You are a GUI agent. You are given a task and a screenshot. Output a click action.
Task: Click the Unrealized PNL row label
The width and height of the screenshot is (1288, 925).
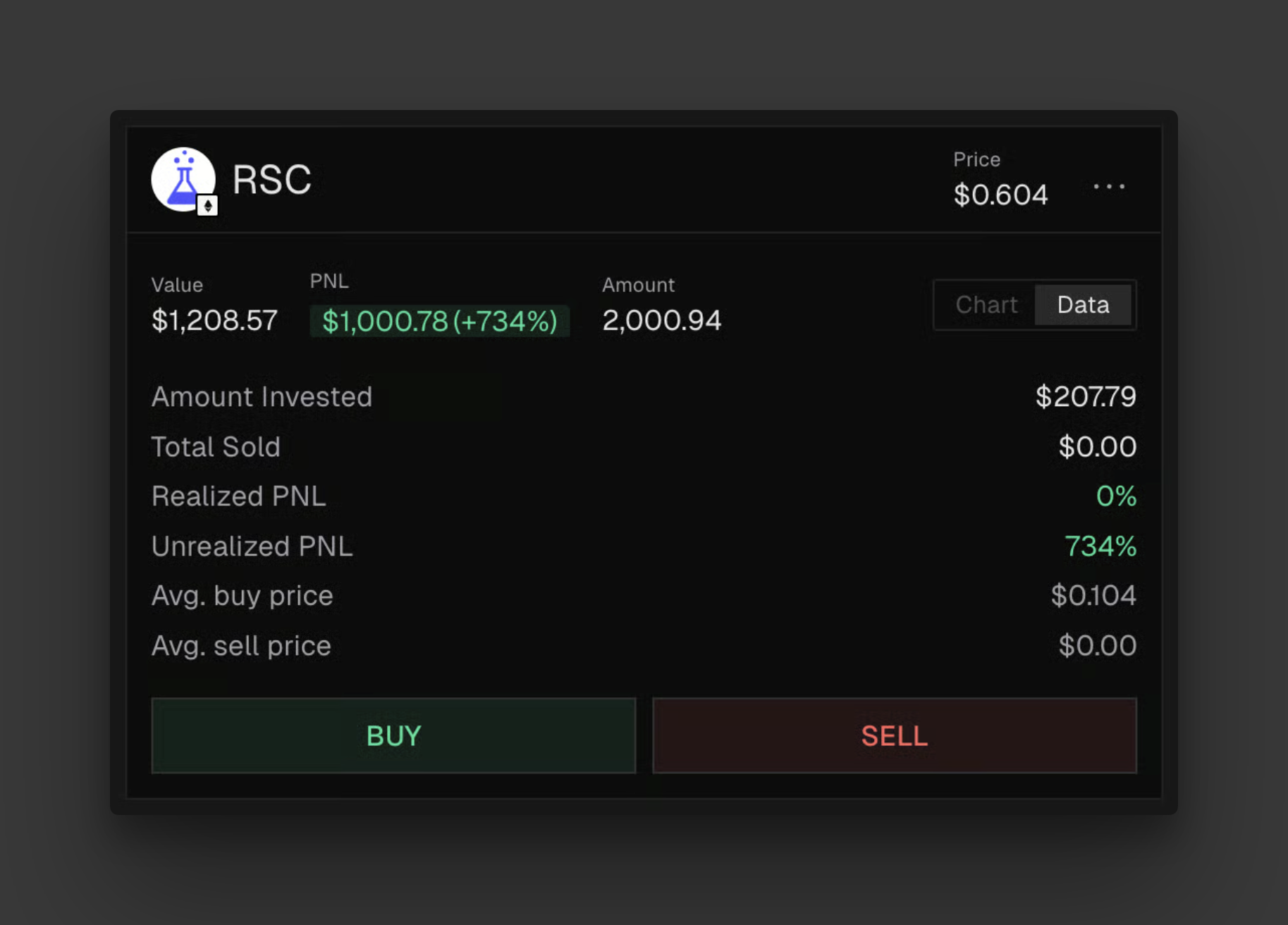pos(252,546)
